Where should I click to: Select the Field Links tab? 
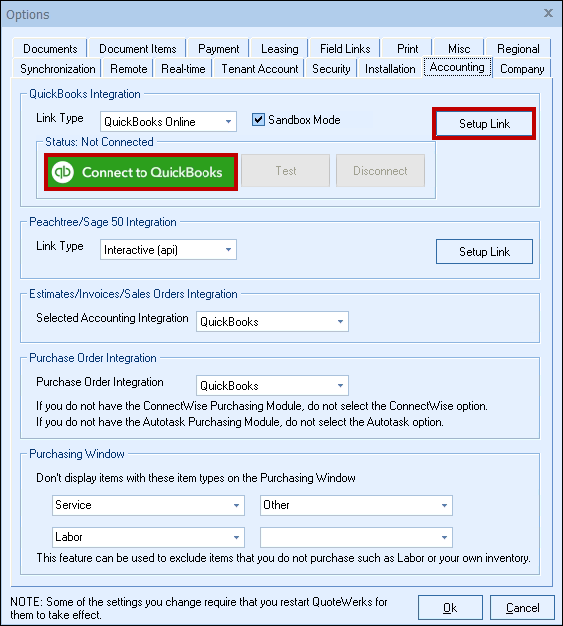pyautogui.click(x=345, y=49)
